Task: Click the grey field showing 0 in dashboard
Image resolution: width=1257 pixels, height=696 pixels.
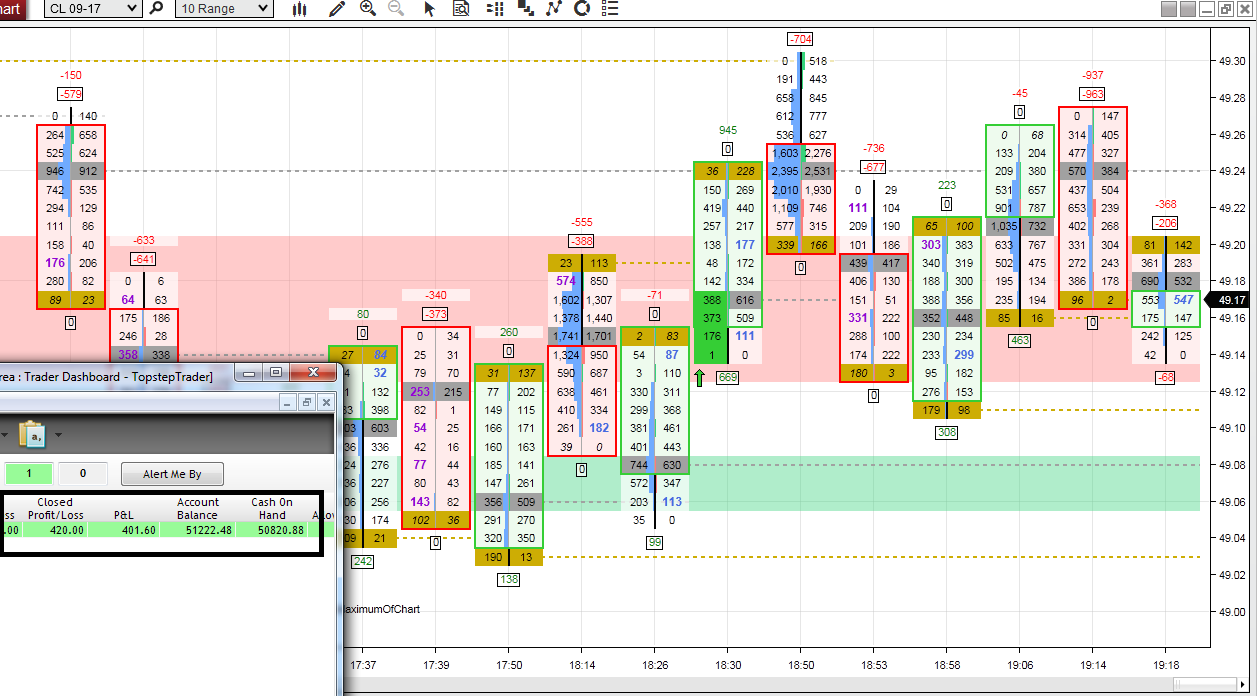Action: click(x=82, y=473)
